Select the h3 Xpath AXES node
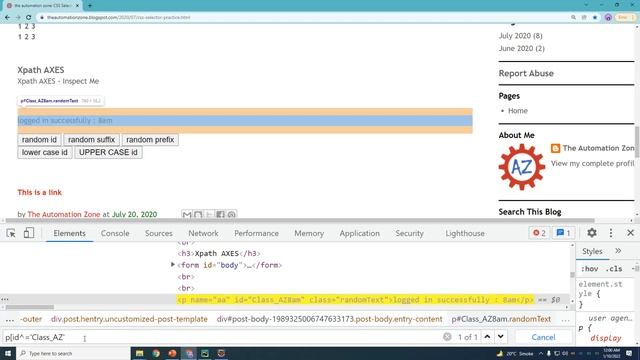640x360 pixels. click(x=219, y=253)
